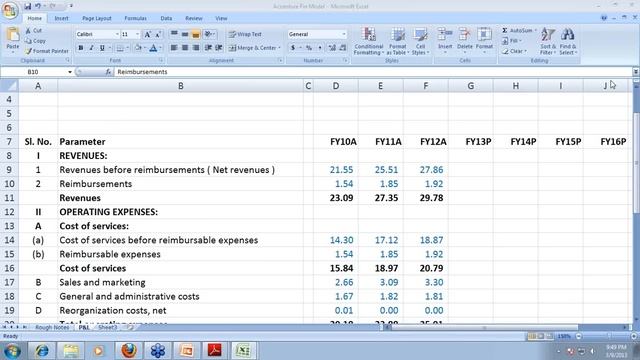Image resolution: width=640 pixels, height=360 pixels.
Task: Click AutoSum
Action: click(x=518, y=31)
